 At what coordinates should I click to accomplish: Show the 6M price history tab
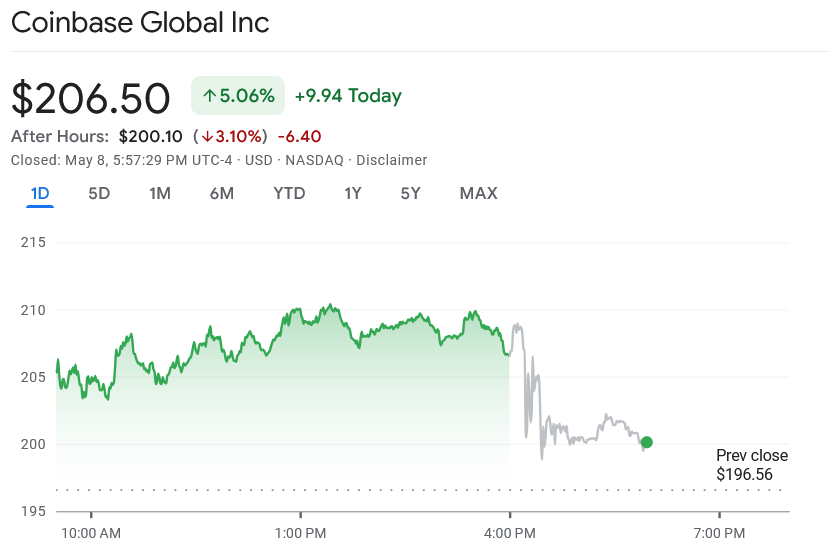tap(222, 193)
